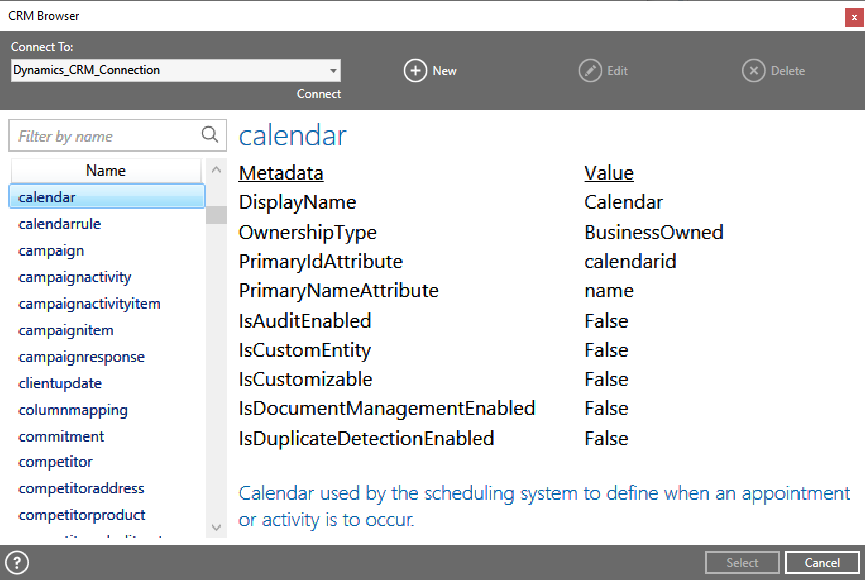Click the Connect link
This screenshot has height=580, width=868.
pyautogui.click(x=318, y=94)
